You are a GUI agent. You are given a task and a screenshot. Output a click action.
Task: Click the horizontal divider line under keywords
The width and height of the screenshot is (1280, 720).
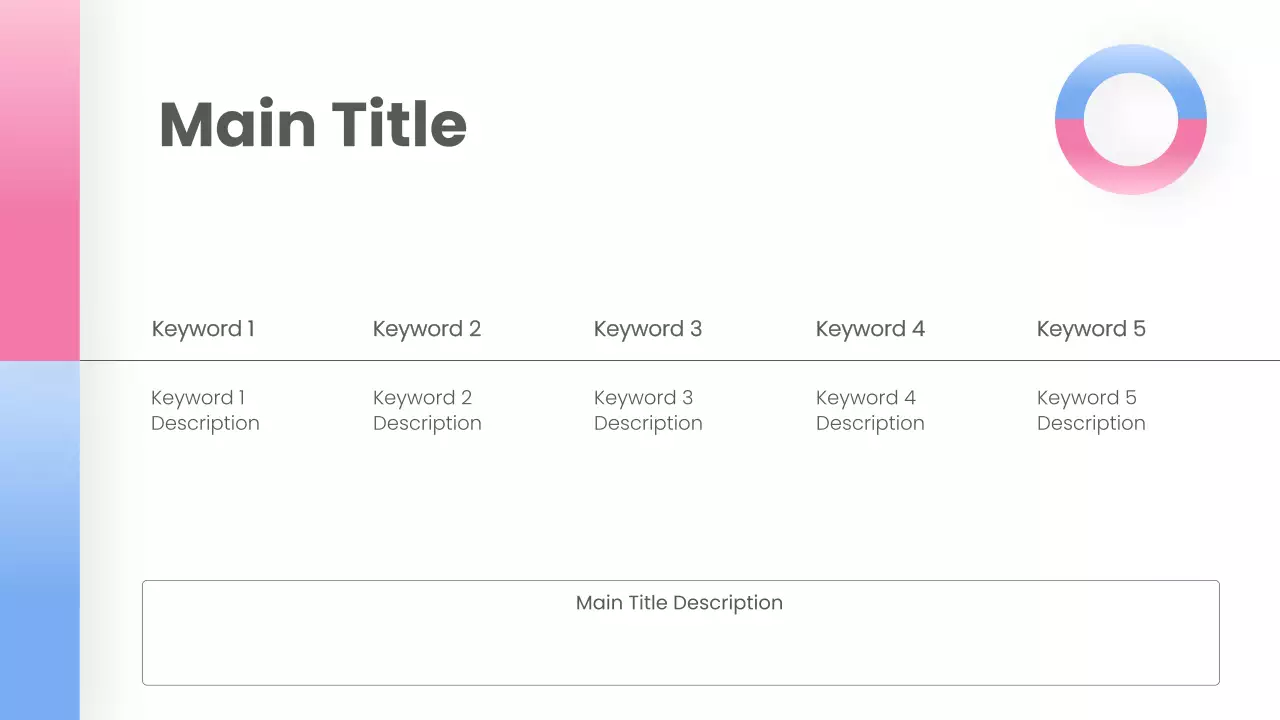680,360
